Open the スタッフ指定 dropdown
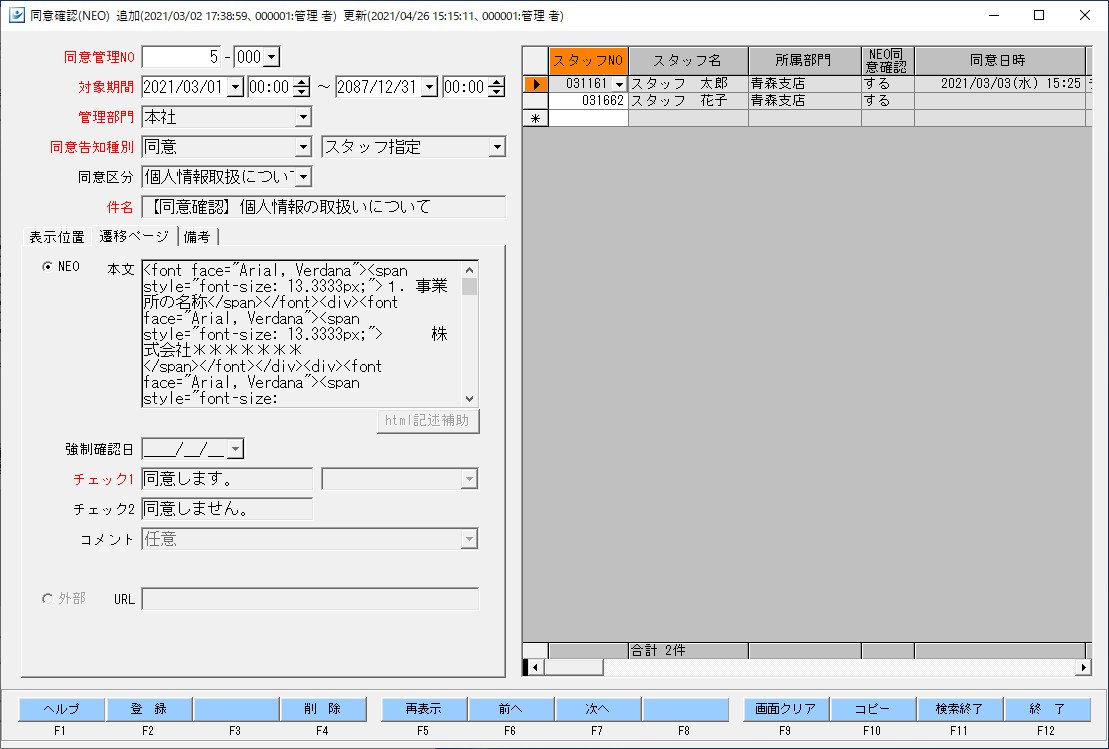 (497, 148)
